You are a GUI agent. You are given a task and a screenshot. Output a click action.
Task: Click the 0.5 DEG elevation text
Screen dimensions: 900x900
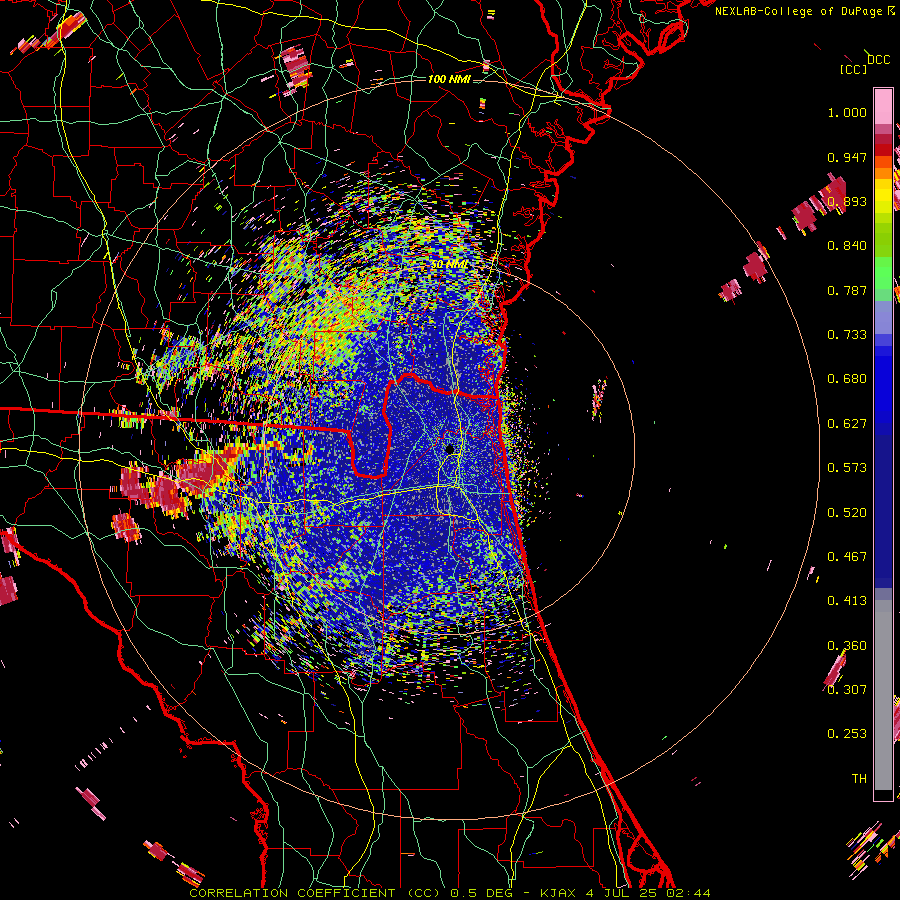[484, 893]
